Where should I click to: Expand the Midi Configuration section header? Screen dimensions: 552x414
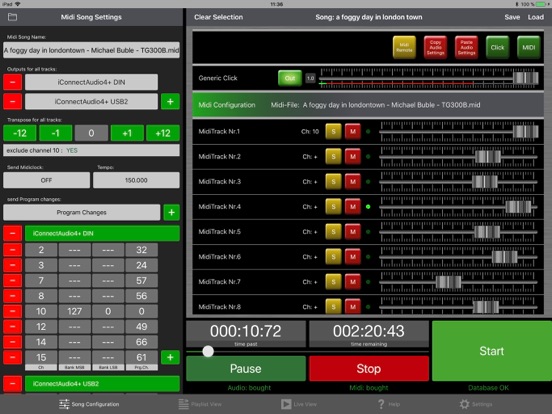pos(368,105)
